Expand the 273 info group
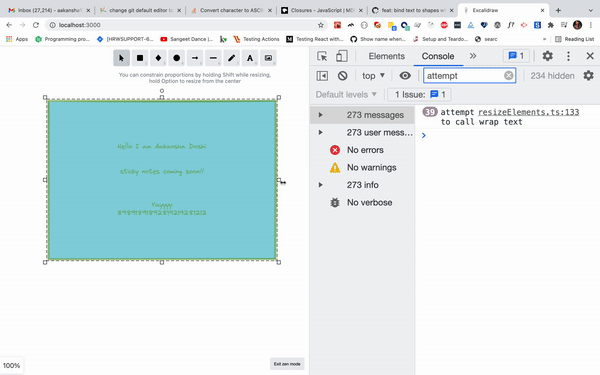The image size is (600, 375). (321, 185)
